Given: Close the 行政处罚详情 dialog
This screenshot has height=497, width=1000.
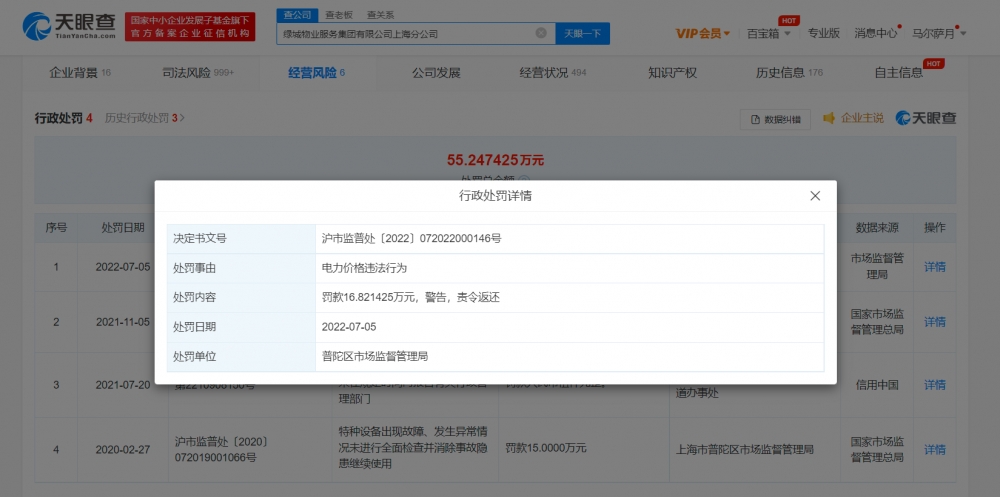Looking at the screenshot, I should tap(815, 196).
